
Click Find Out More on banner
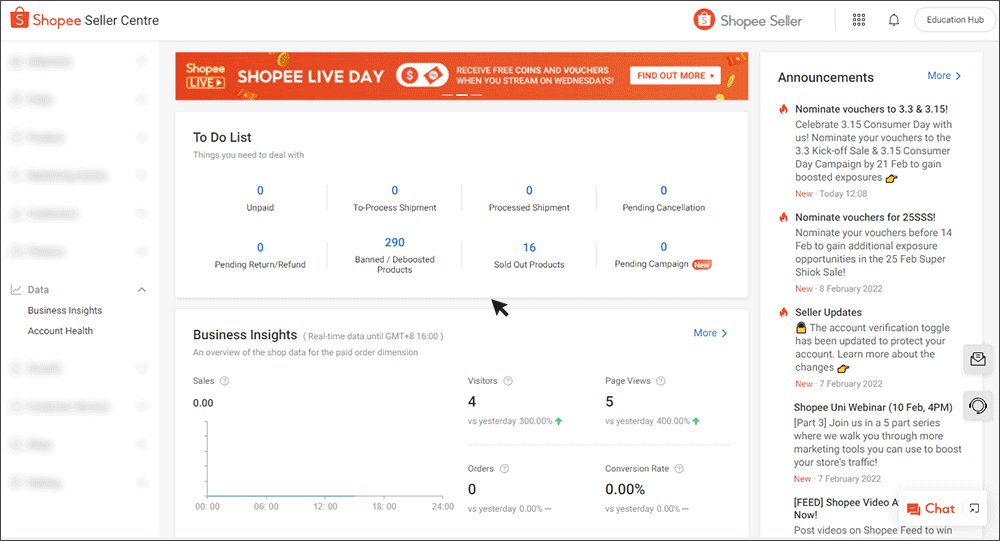[675, 76]
